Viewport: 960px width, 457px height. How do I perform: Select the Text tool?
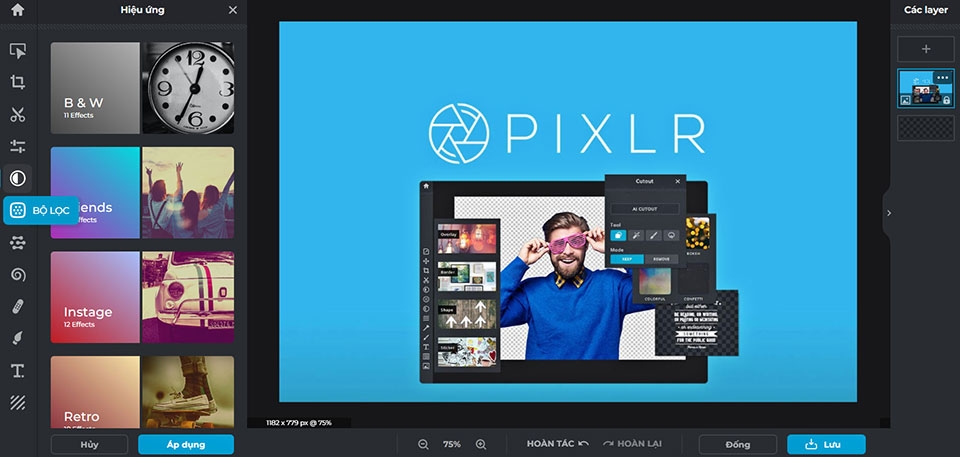(18, 370)
